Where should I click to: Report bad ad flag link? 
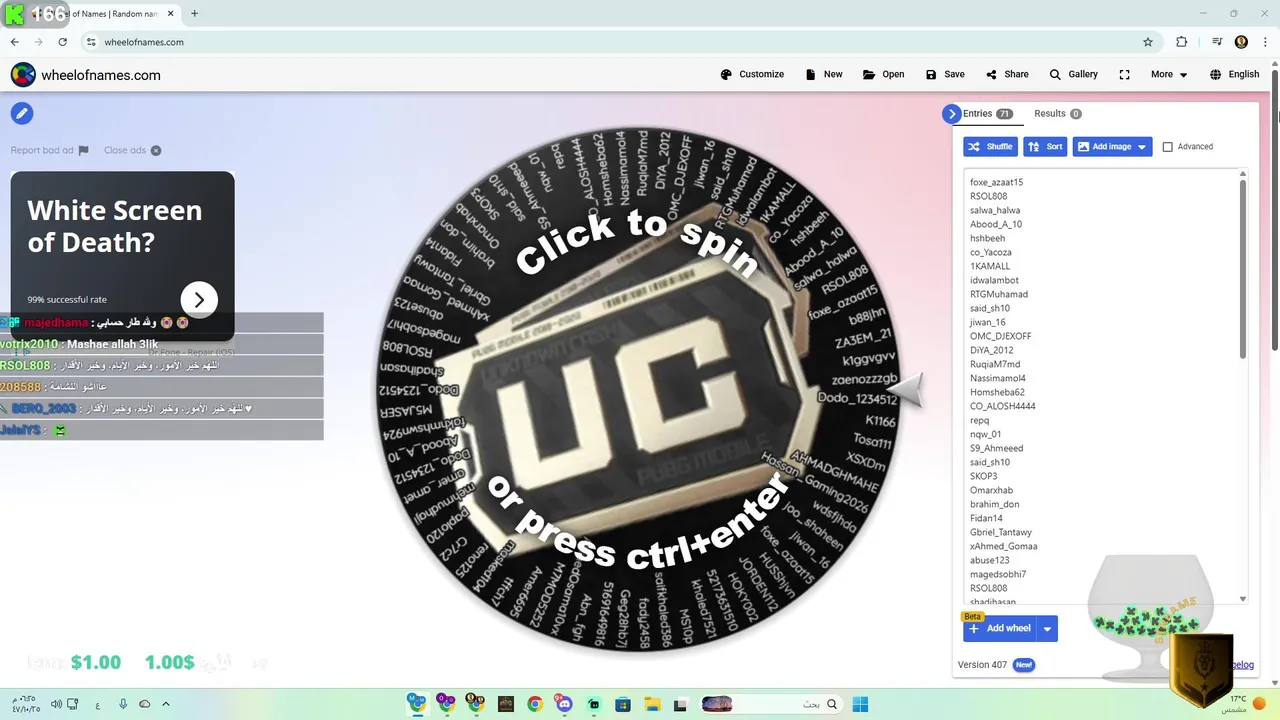point(49,150)
